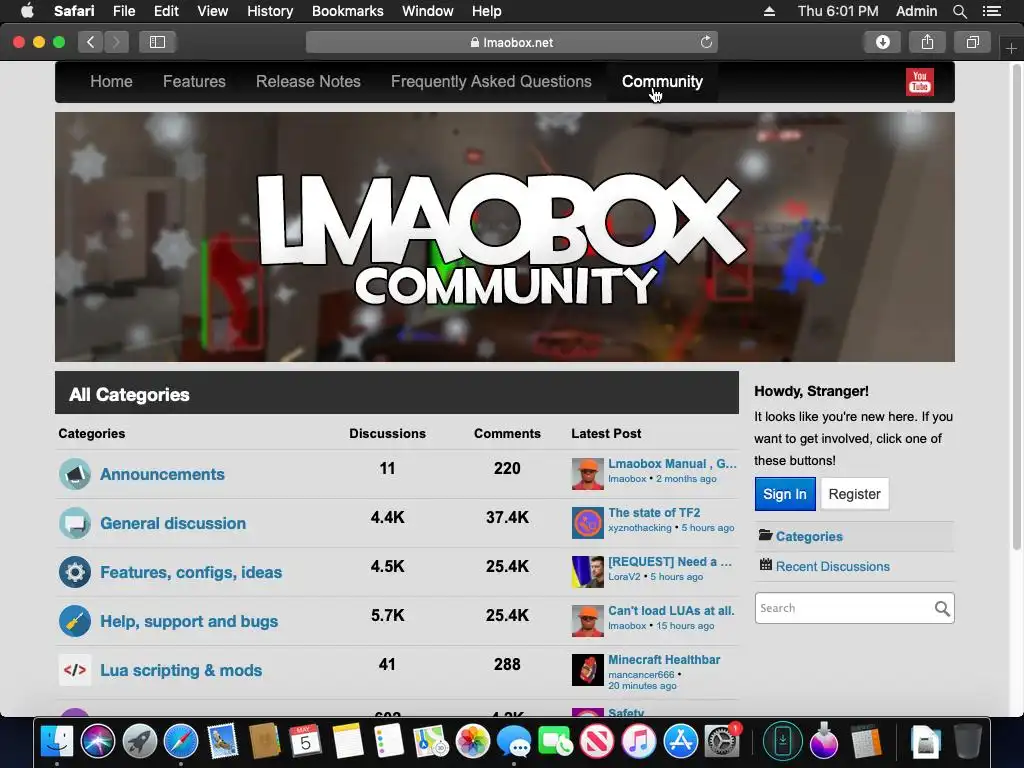The width and height of the screenshot is (1024, 768).
Task: Toggle the Safari sidebar button
Action: point(157,42)
